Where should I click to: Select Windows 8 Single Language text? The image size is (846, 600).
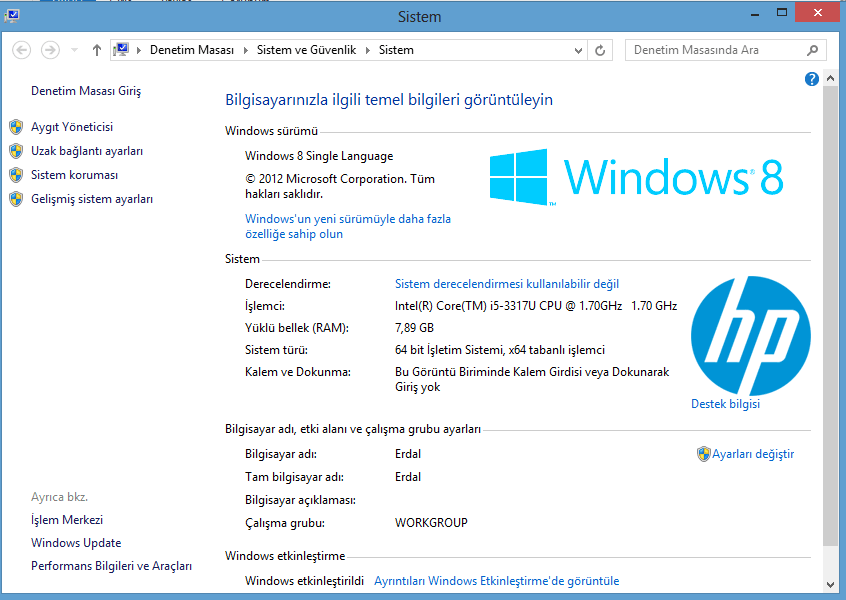(x=319, y=156)
